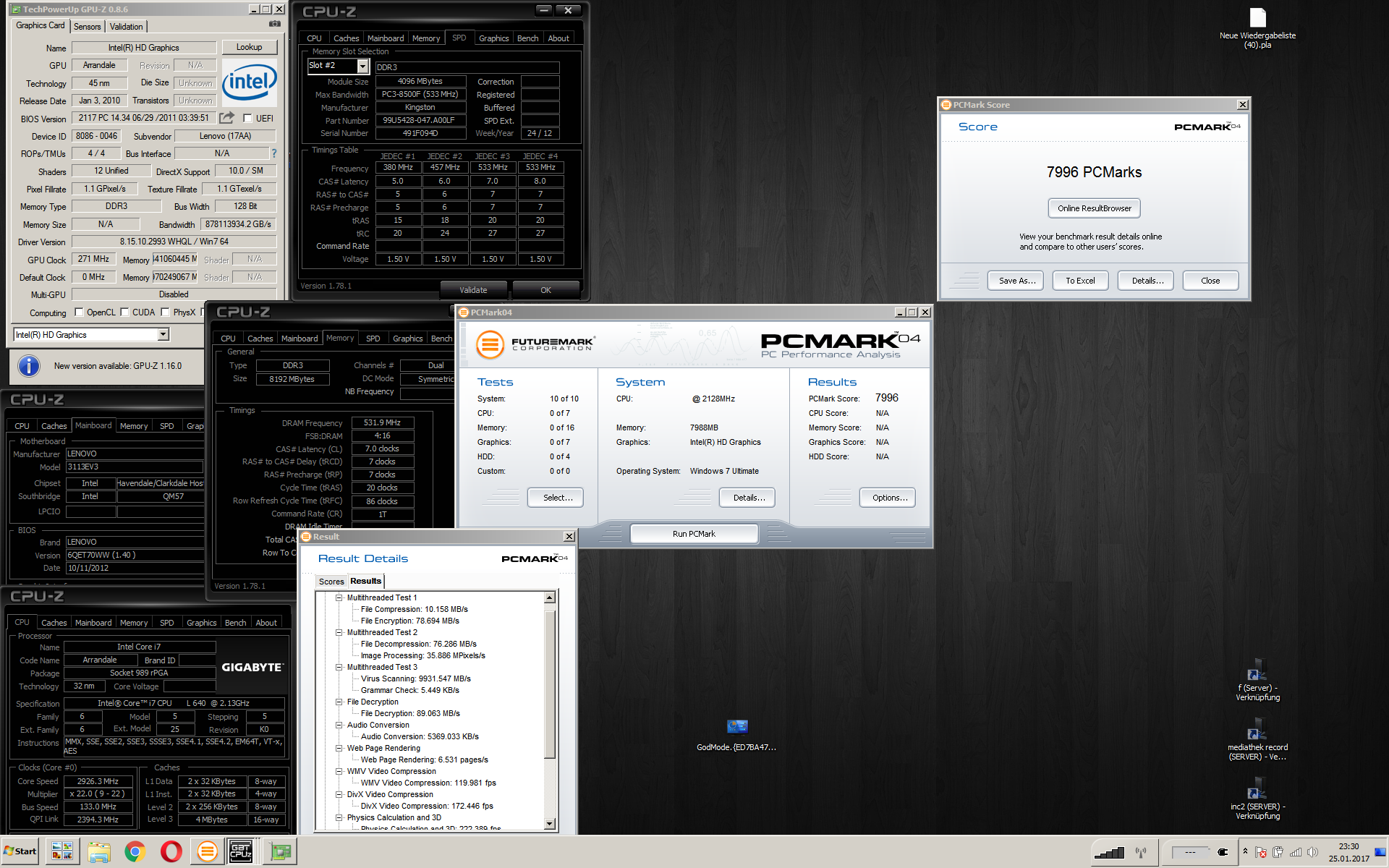Screen dimensions: 1389x868
Task: Collapse the Audio Conversion node
Action: click(x=339, y=725)
